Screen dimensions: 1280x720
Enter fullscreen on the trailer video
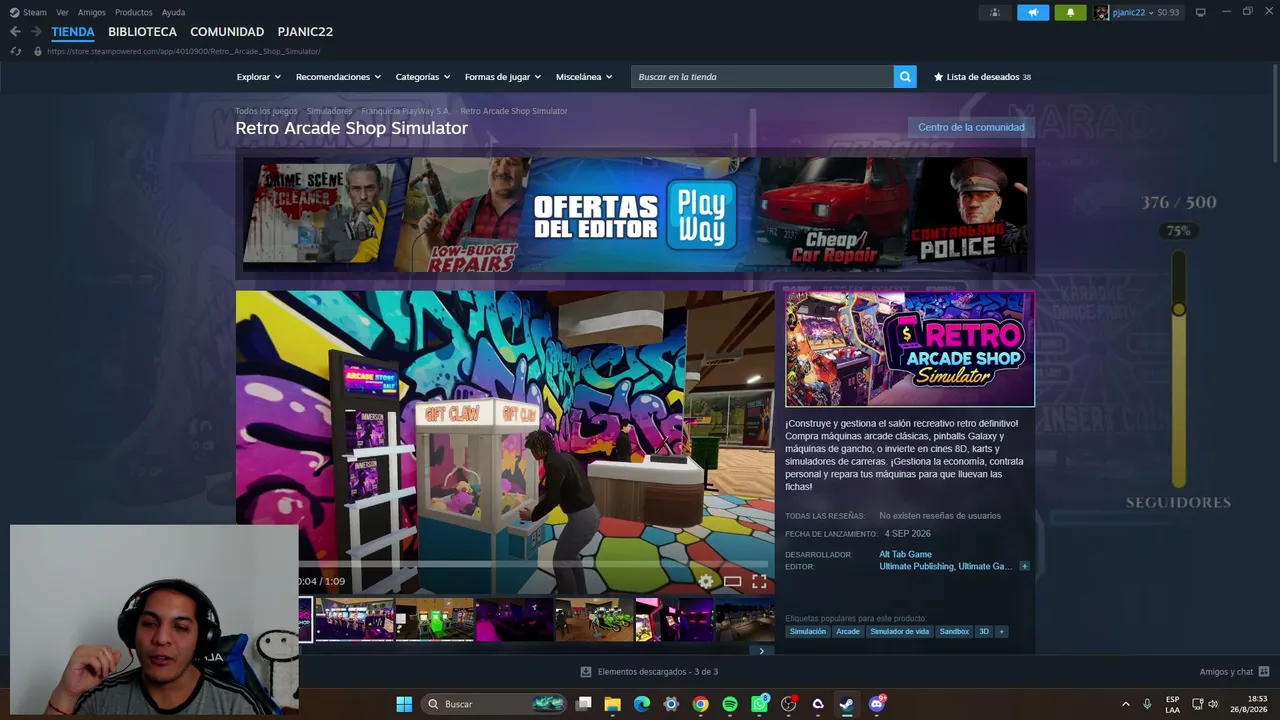(x=759, y=581)
